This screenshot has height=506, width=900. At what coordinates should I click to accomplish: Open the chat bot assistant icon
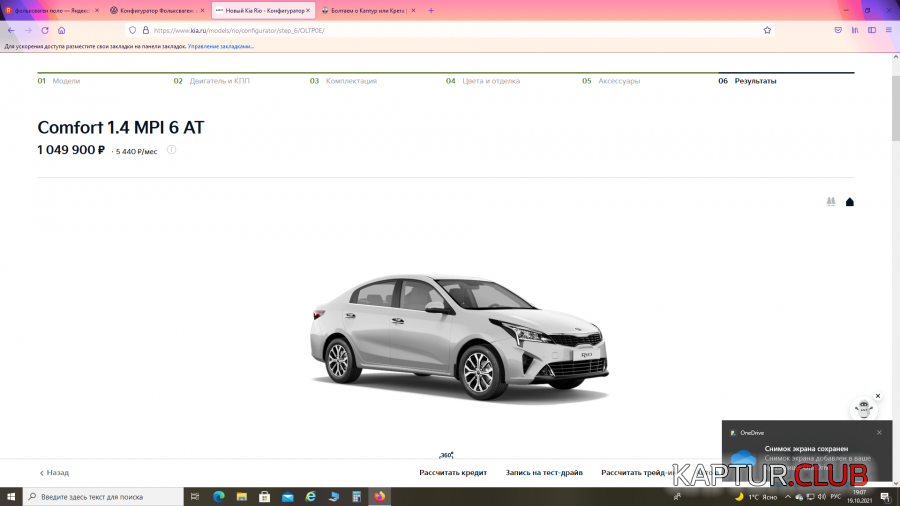[x=861, y=410]
